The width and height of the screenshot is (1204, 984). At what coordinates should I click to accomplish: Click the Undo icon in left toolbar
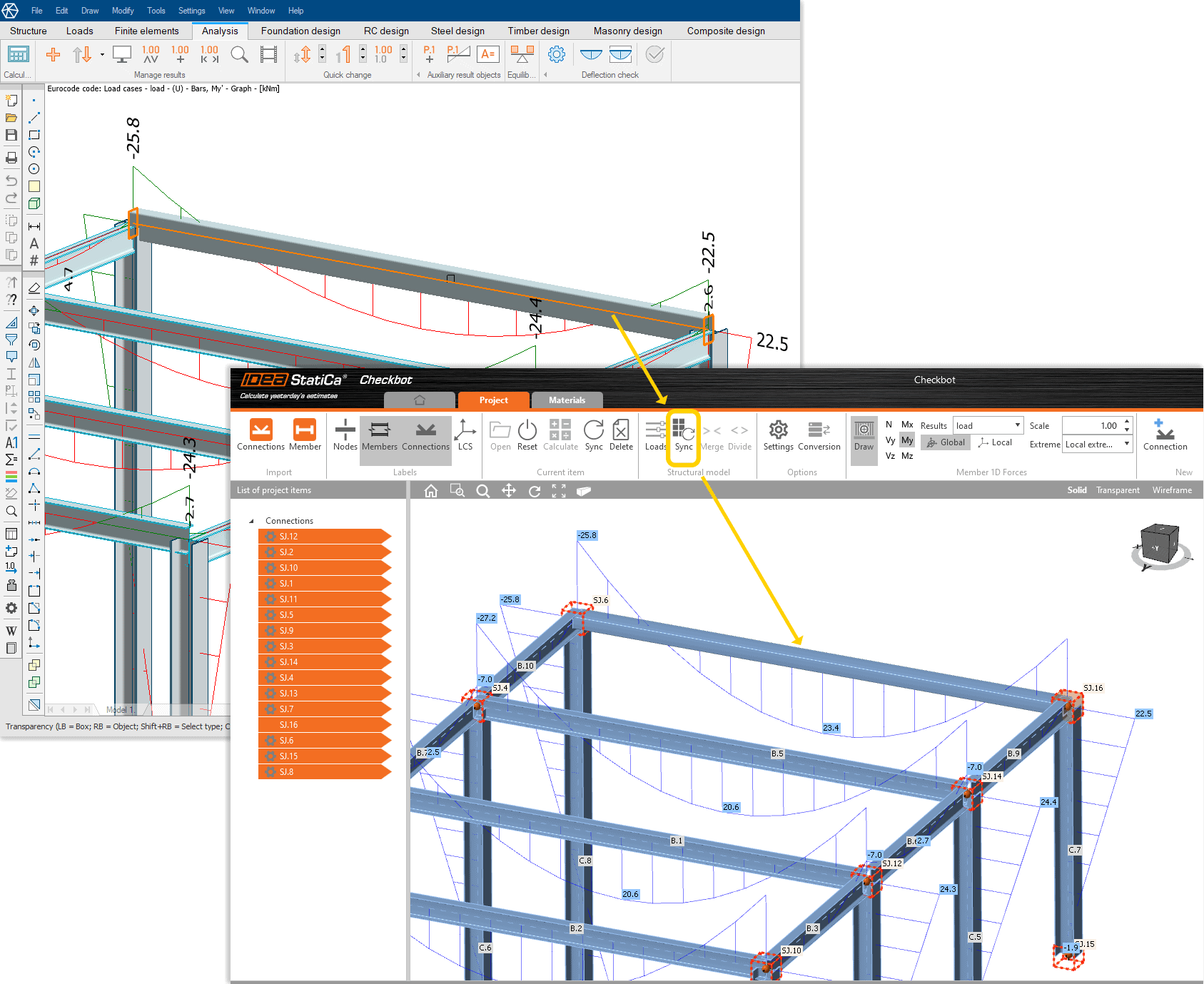pyautogui.click(x=11, y=181)
